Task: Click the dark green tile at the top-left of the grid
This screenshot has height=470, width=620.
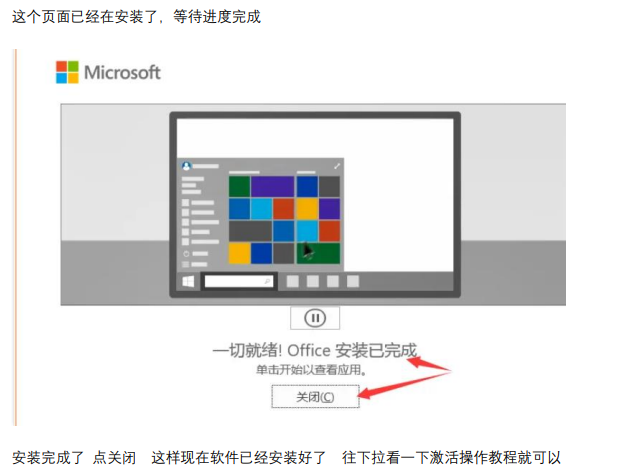Action: pyautogui.click(x=239, y=187)
